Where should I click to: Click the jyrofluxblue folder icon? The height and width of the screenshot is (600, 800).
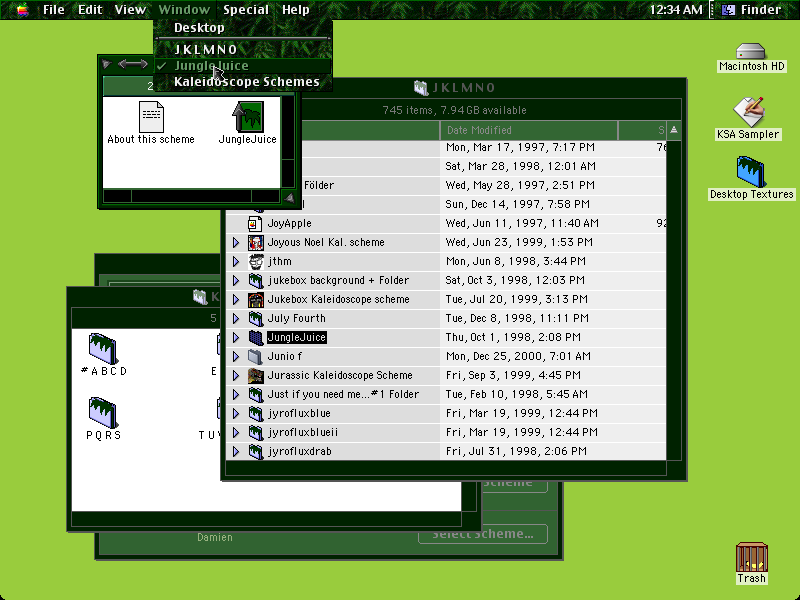[x=255, y=413]
